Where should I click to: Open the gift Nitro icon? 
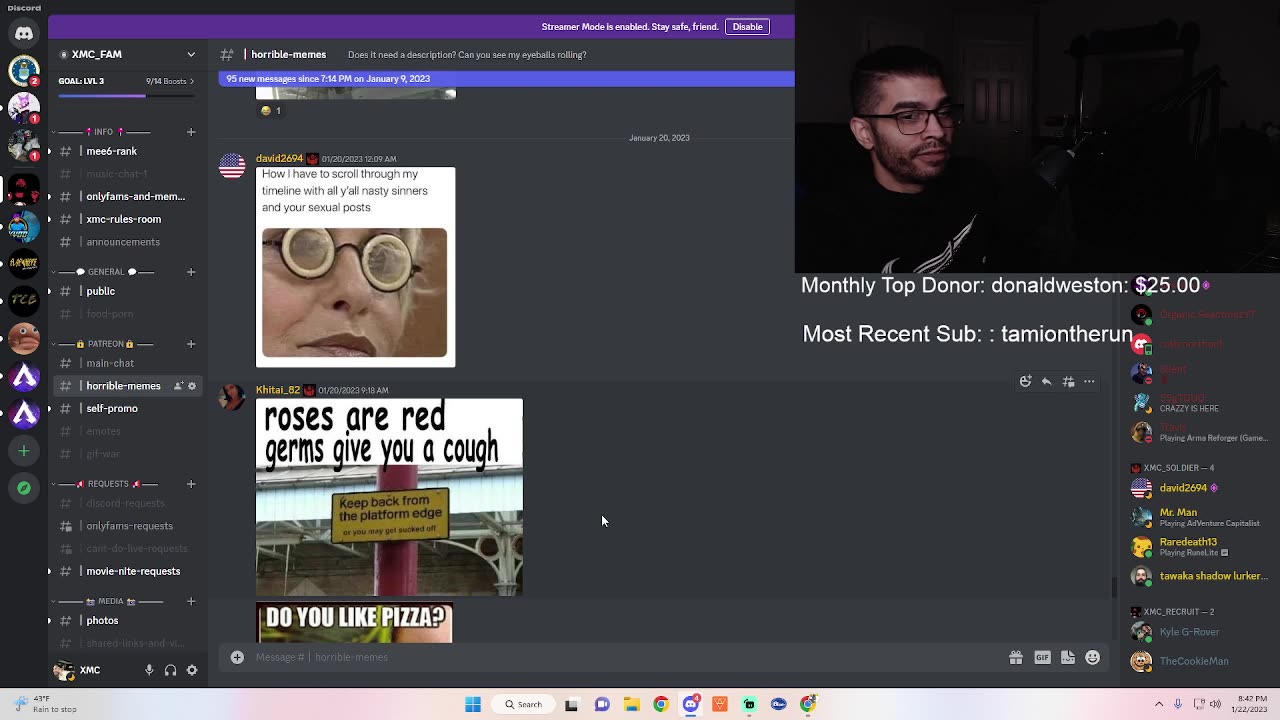[x=1016, y=657]
